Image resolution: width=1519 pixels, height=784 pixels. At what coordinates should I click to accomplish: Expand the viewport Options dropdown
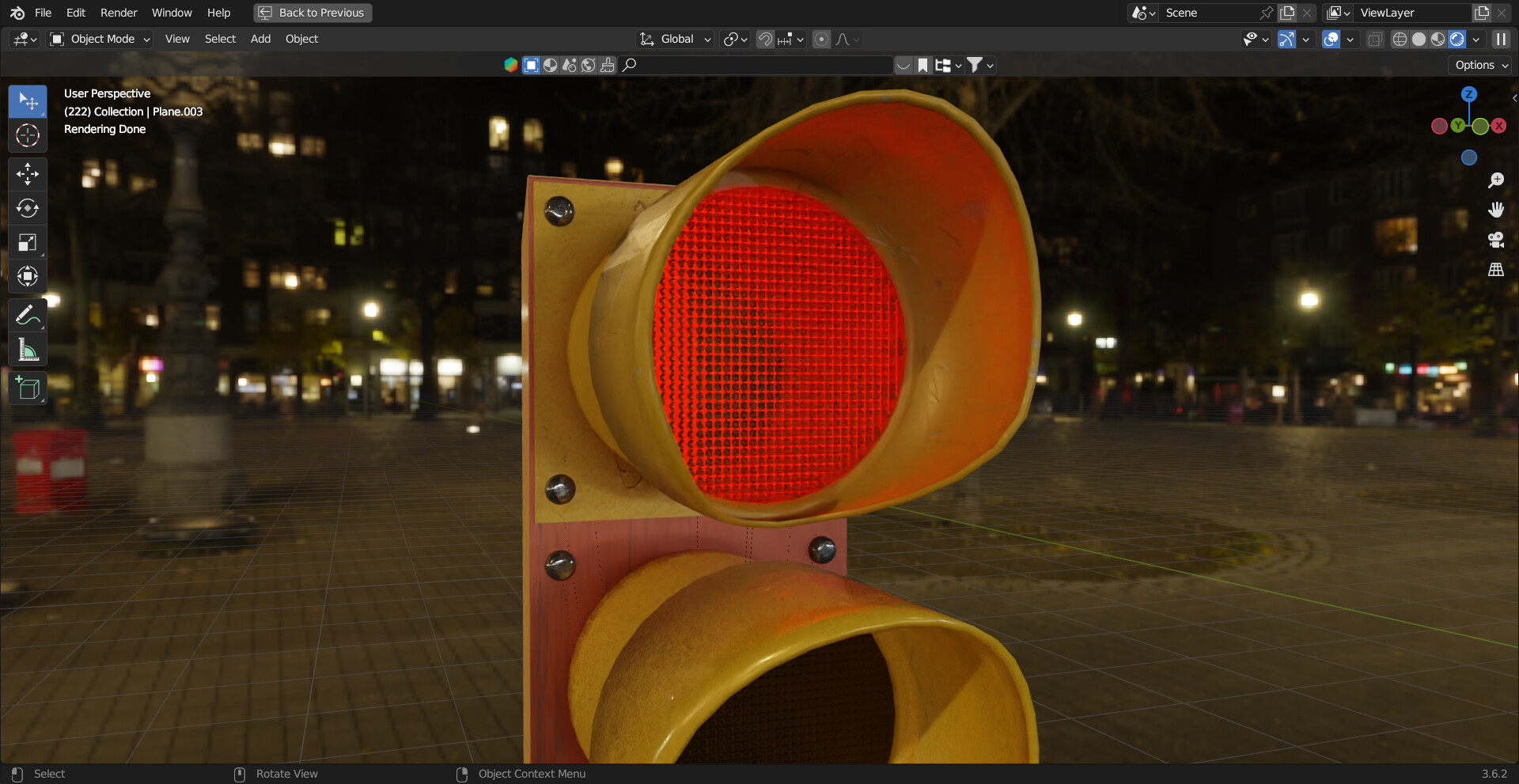point(1479,65)
